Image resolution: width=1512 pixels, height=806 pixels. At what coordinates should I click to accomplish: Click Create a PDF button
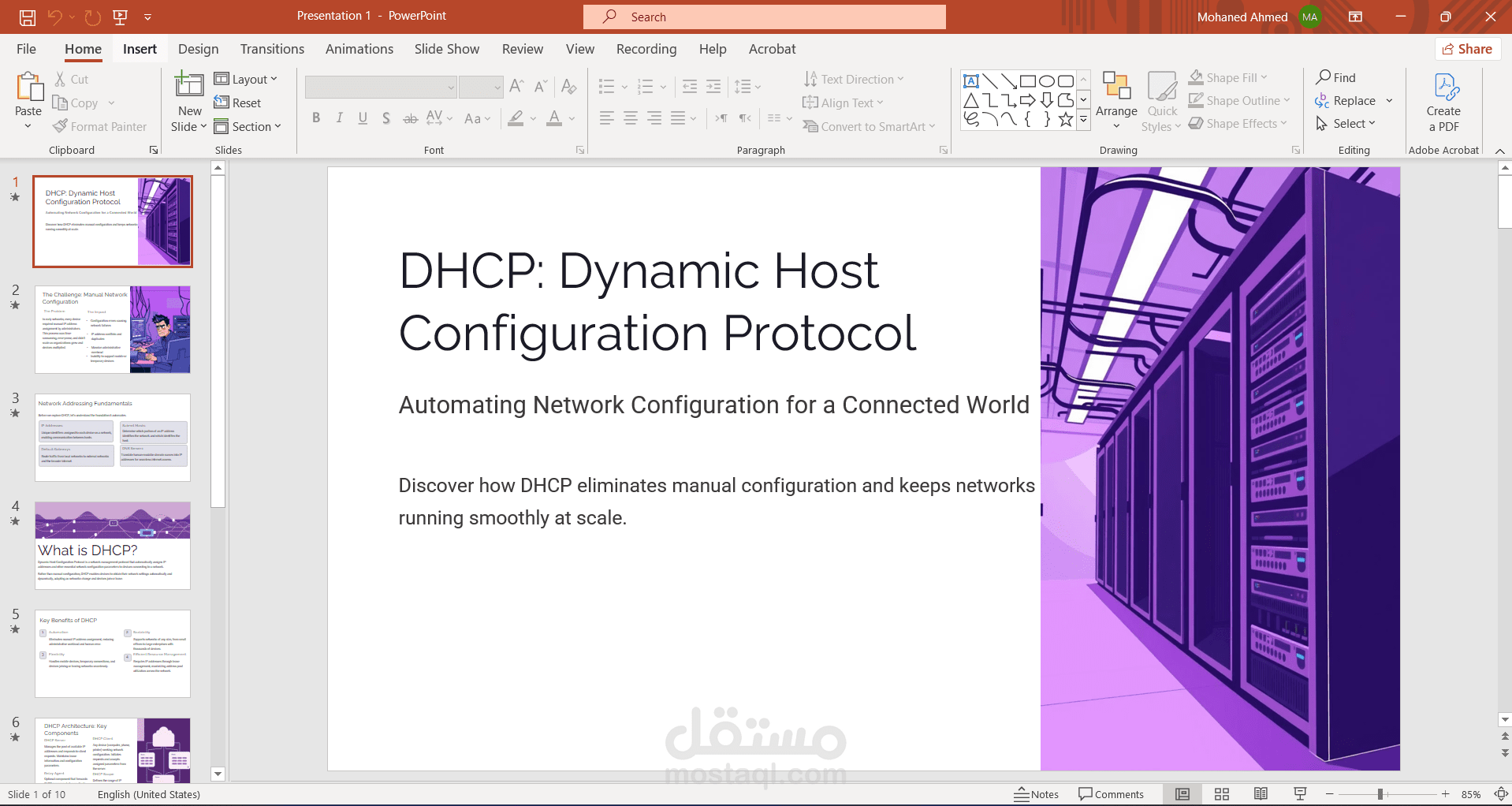click(1443, 102)
